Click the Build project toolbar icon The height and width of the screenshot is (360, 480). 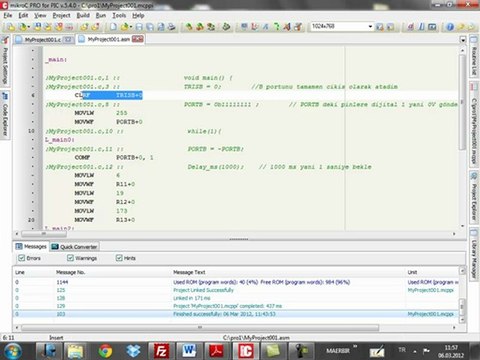click(x=189, y=27)
